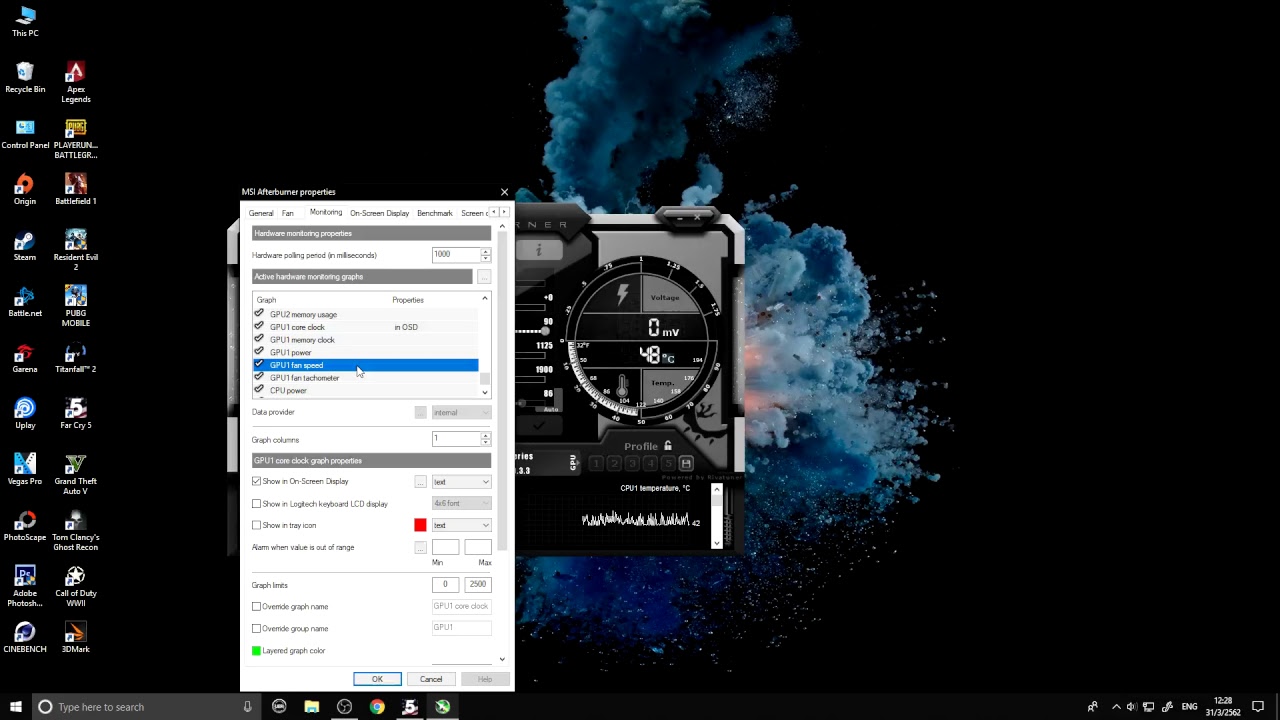The image size is (1280, 720).
Task: Launch the 3DMark desktop shortcut
Action: click(x=75, y=638)
